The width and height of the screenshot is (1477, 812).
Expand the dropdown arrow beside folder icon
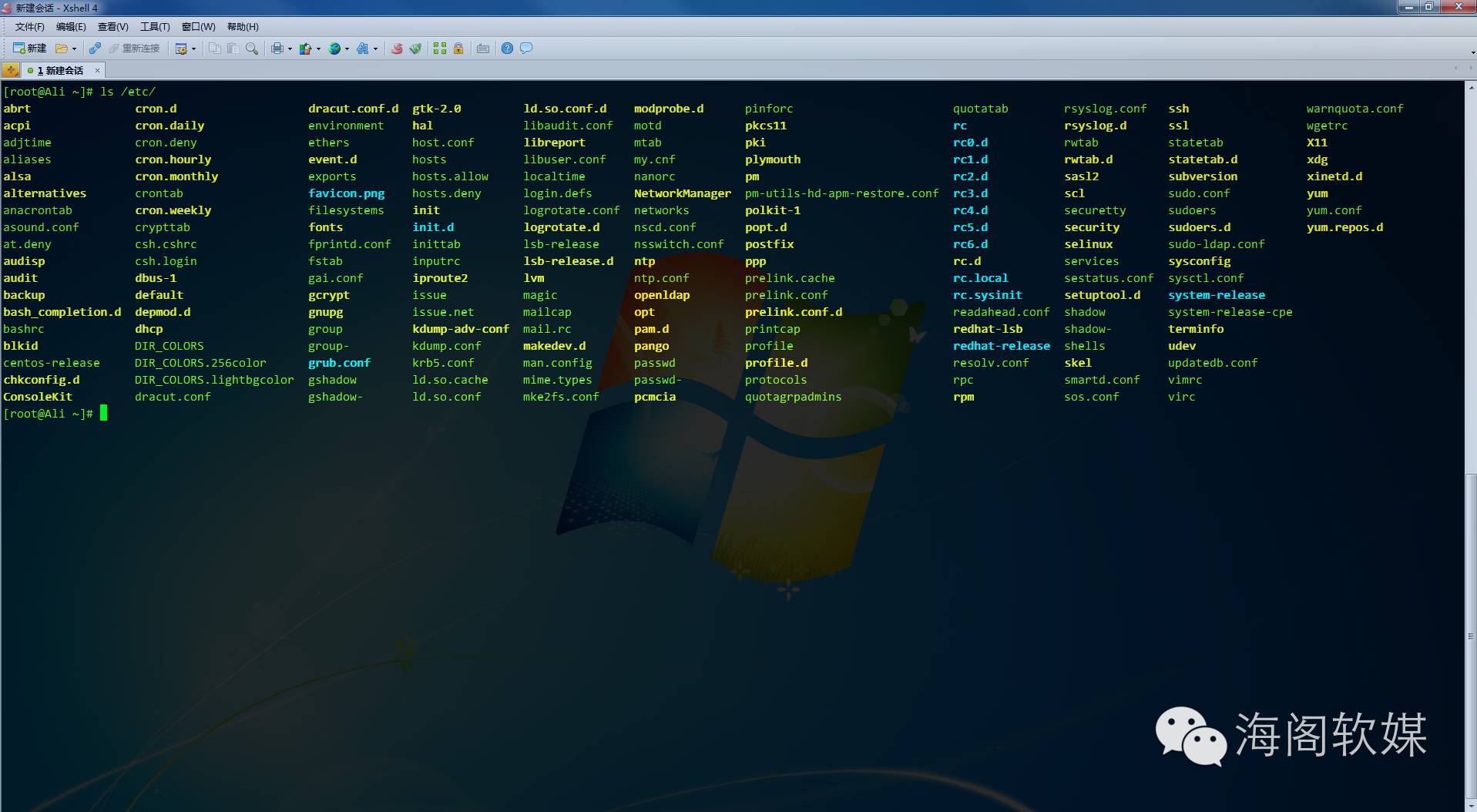point(74,49)
